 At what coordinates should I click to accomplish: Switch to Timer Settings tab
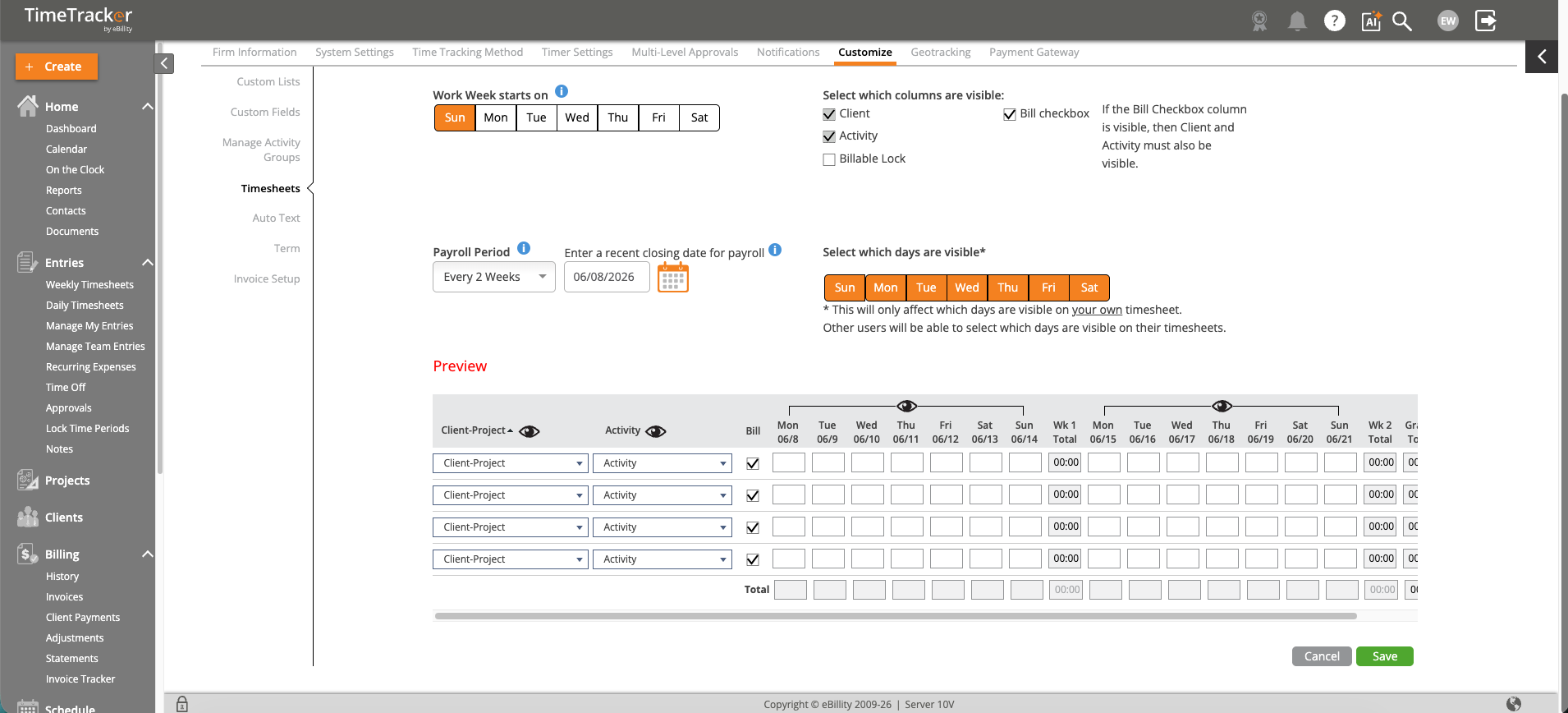click(x=577, y=52)
